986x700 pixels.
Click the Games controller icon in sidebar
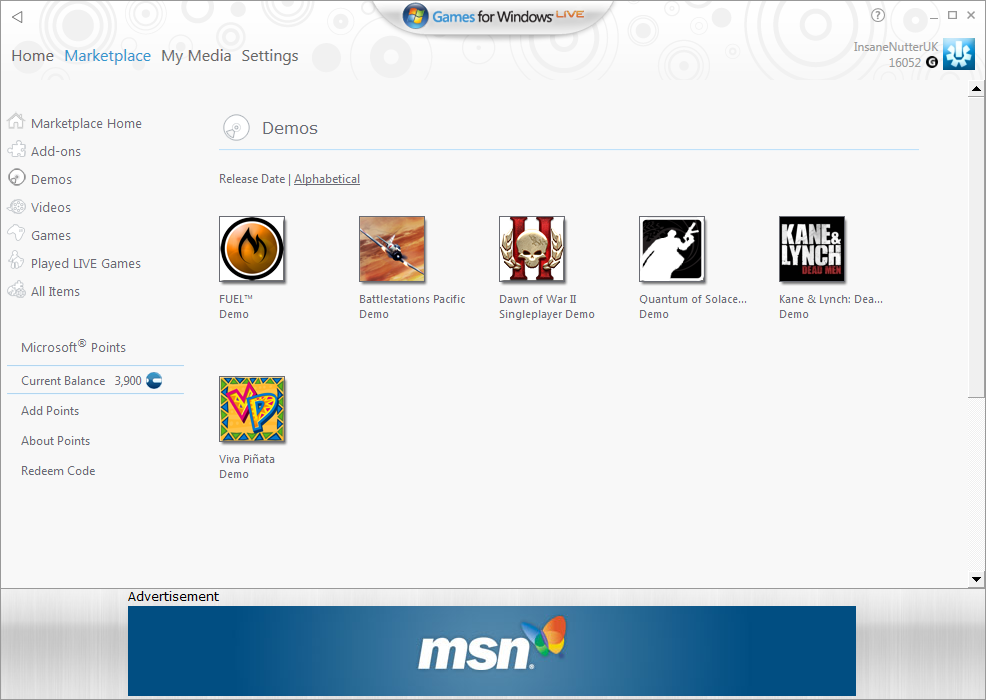coord(16,233)
